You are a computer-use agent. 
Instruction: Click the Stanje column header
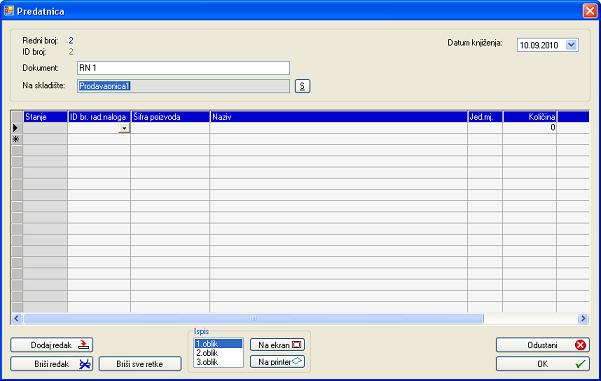tap(45, 117)
